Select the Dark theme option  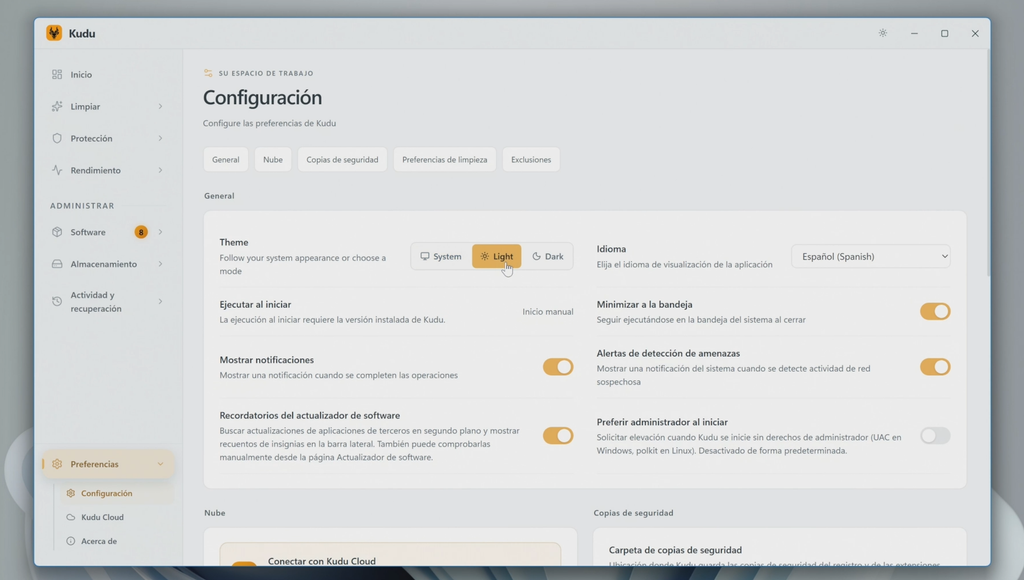(x=548, y=256)
